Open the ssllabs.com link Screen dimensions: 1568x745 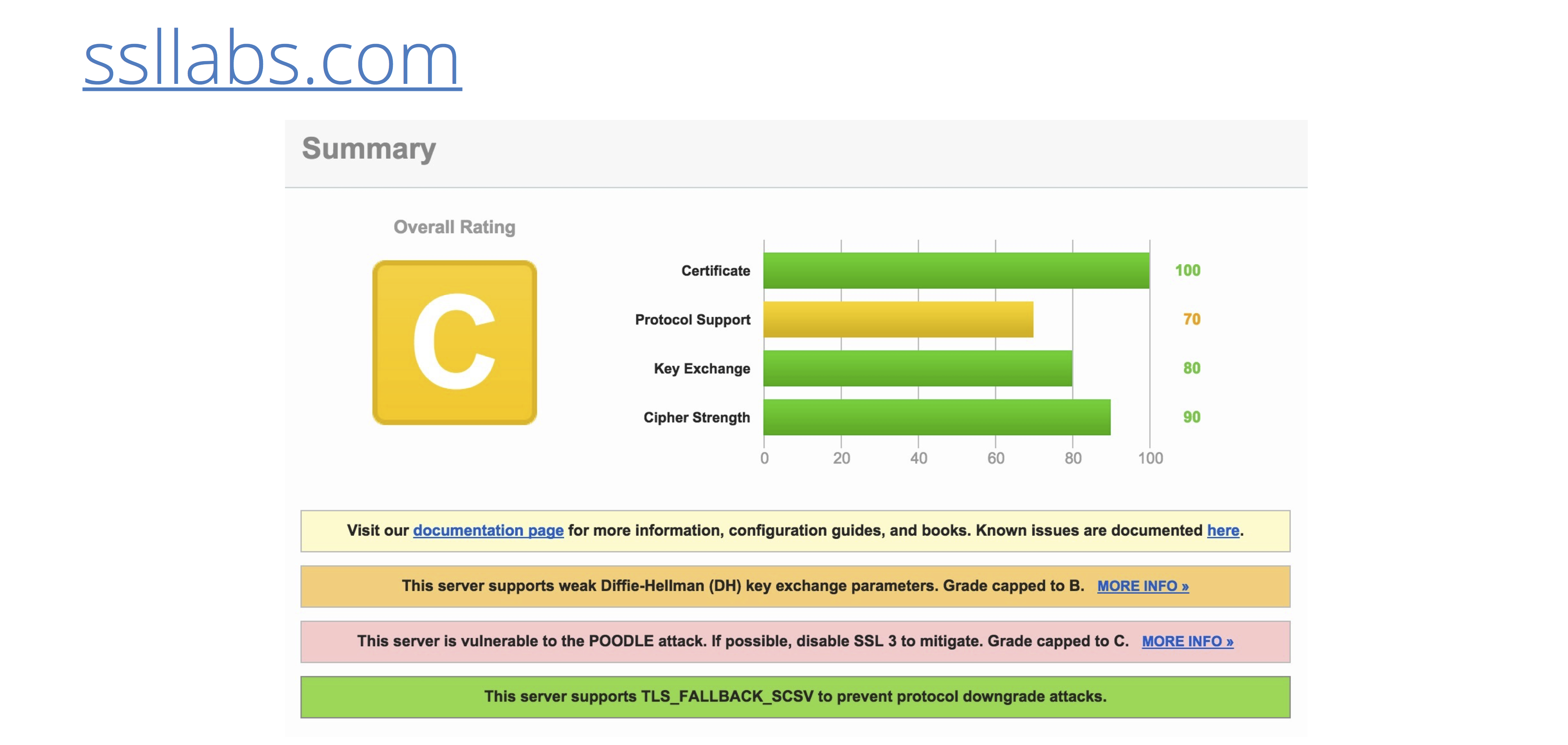point(272,60)
